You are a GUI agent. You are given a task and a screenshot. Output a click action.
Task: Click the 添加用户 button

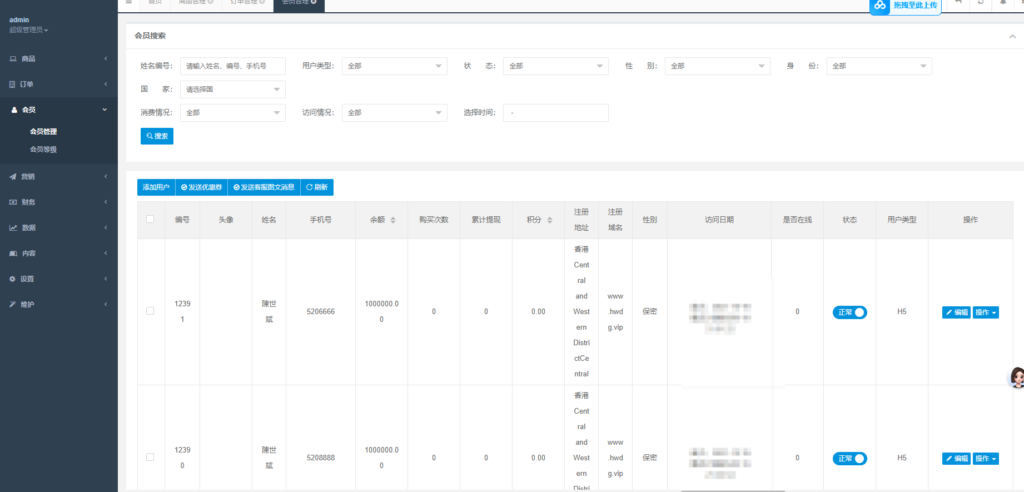coord(156,187)
